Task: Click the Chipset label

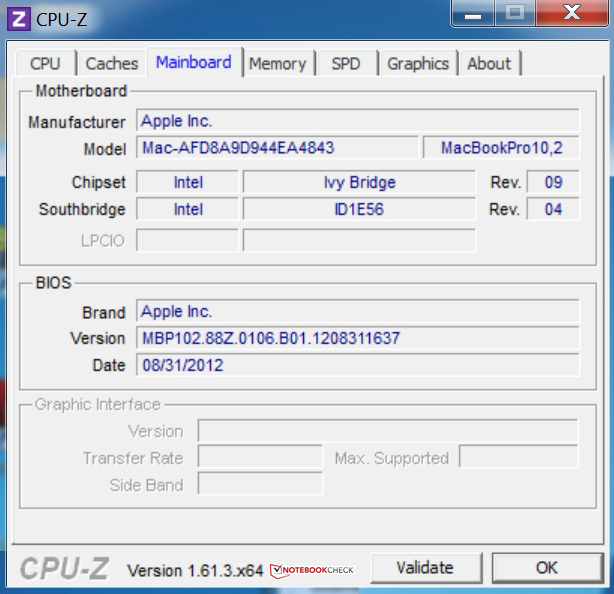Action: tap(99, 182)
